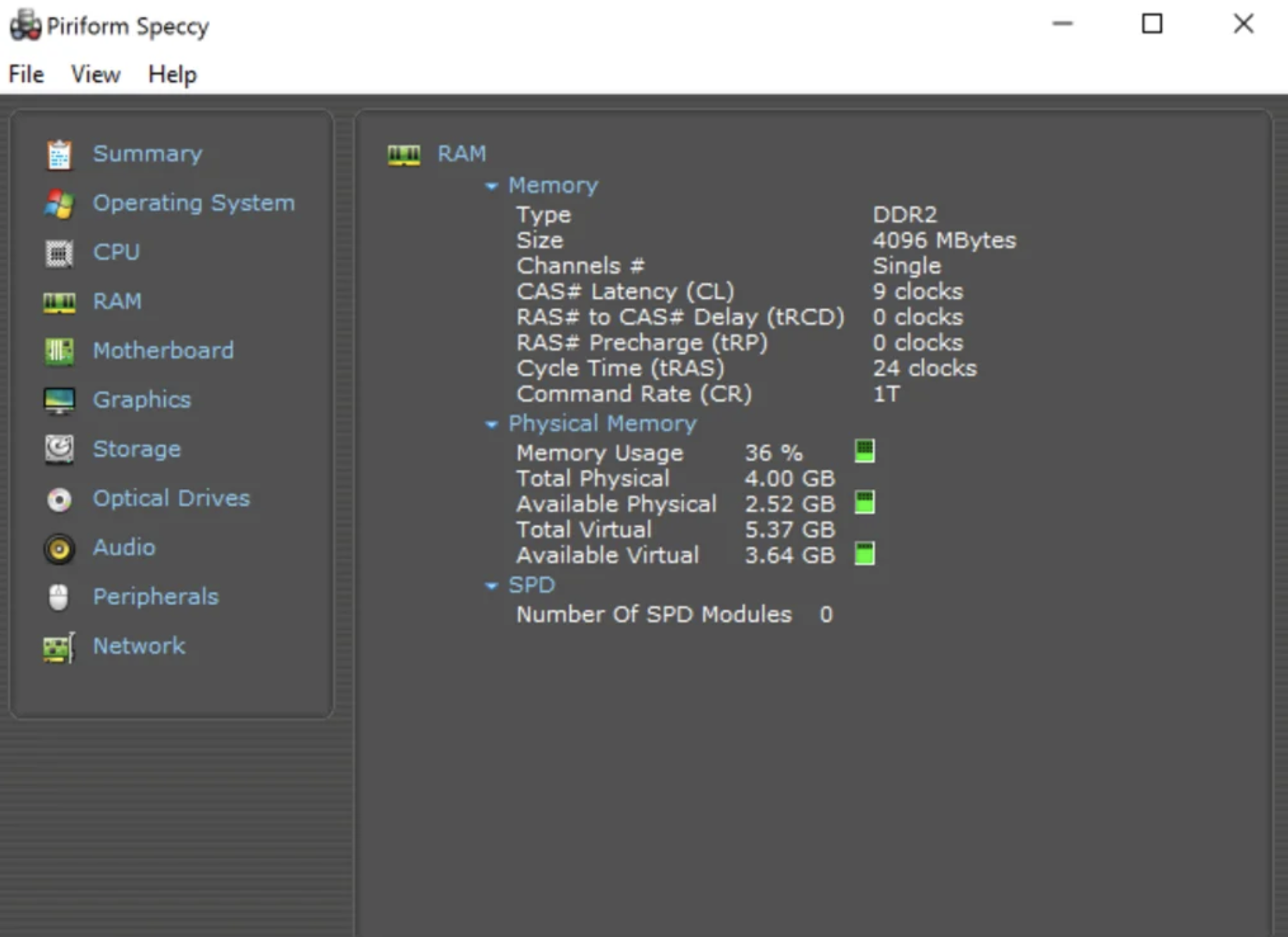
Task: Click the Memory section heading
Action: 553,185
